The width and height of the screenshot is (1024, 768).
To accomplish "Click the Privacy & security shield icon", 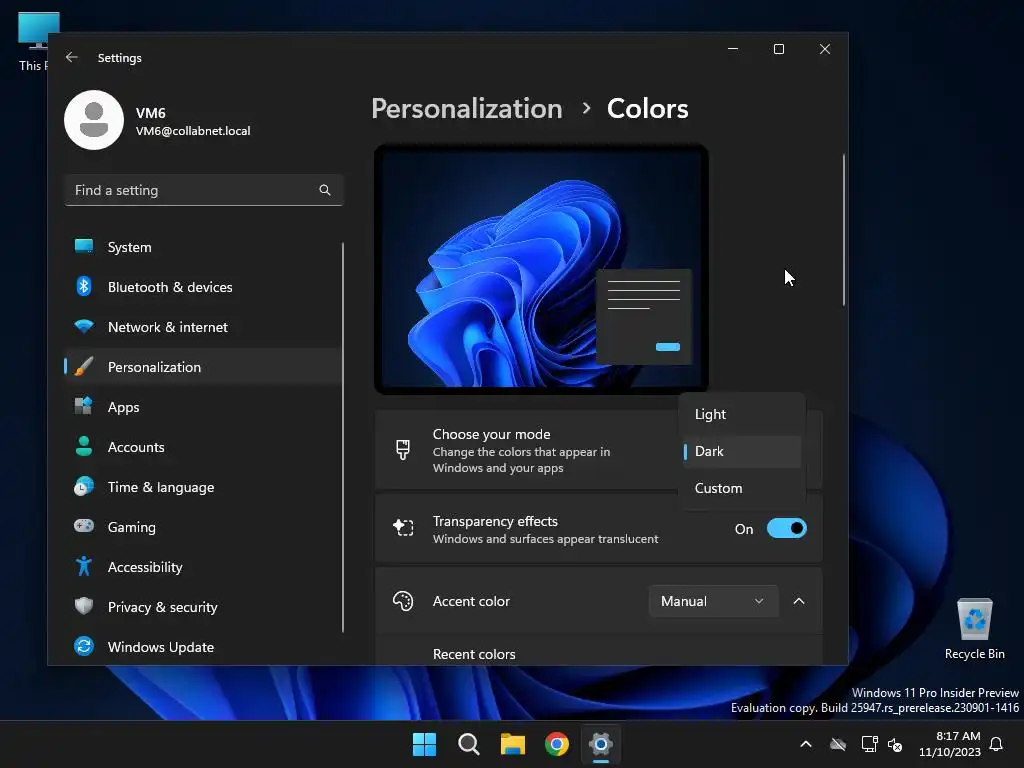I will pos(84,606).
